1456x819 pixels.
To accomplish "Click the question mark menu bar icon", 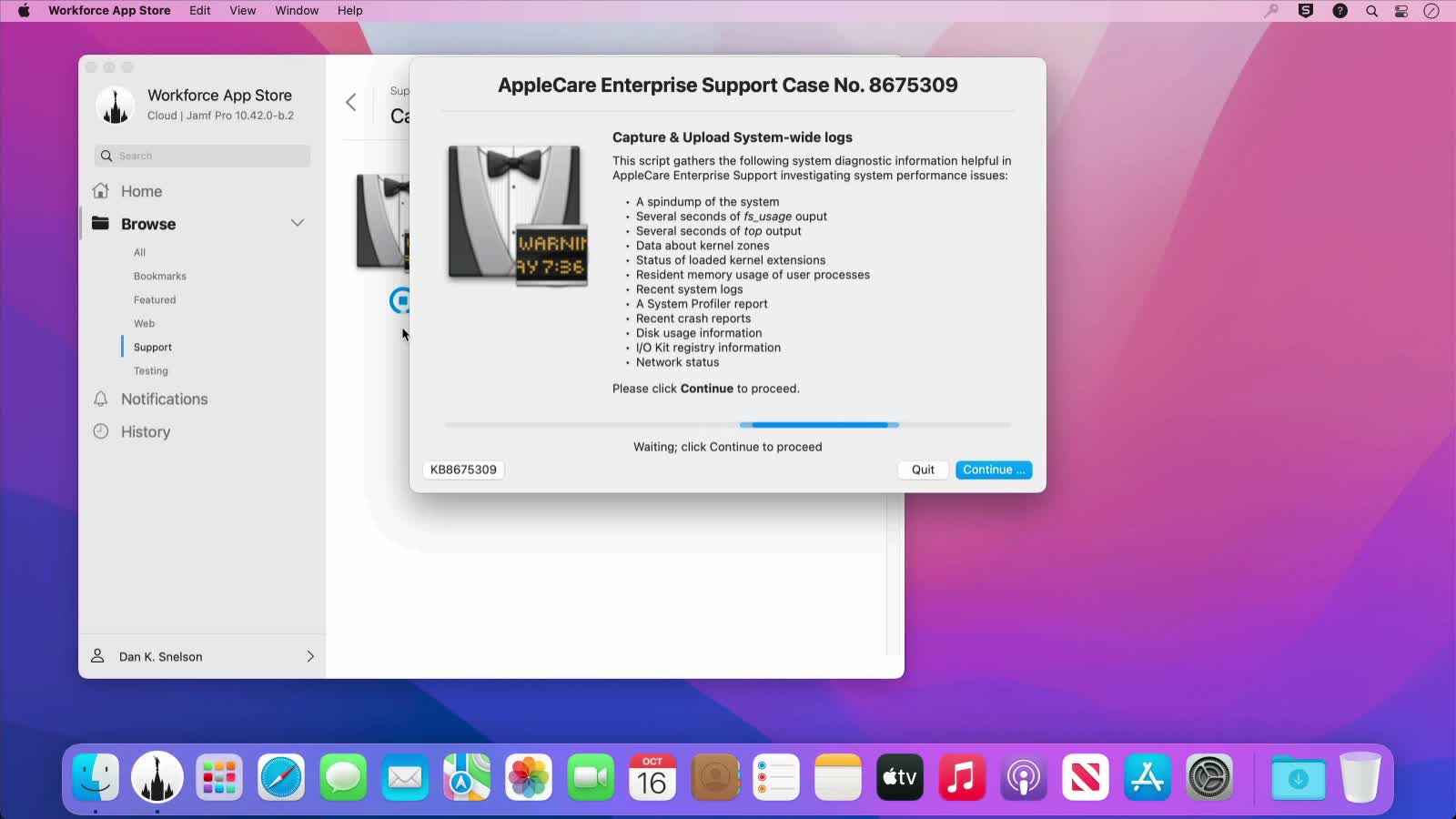I will coord(1340,11).
